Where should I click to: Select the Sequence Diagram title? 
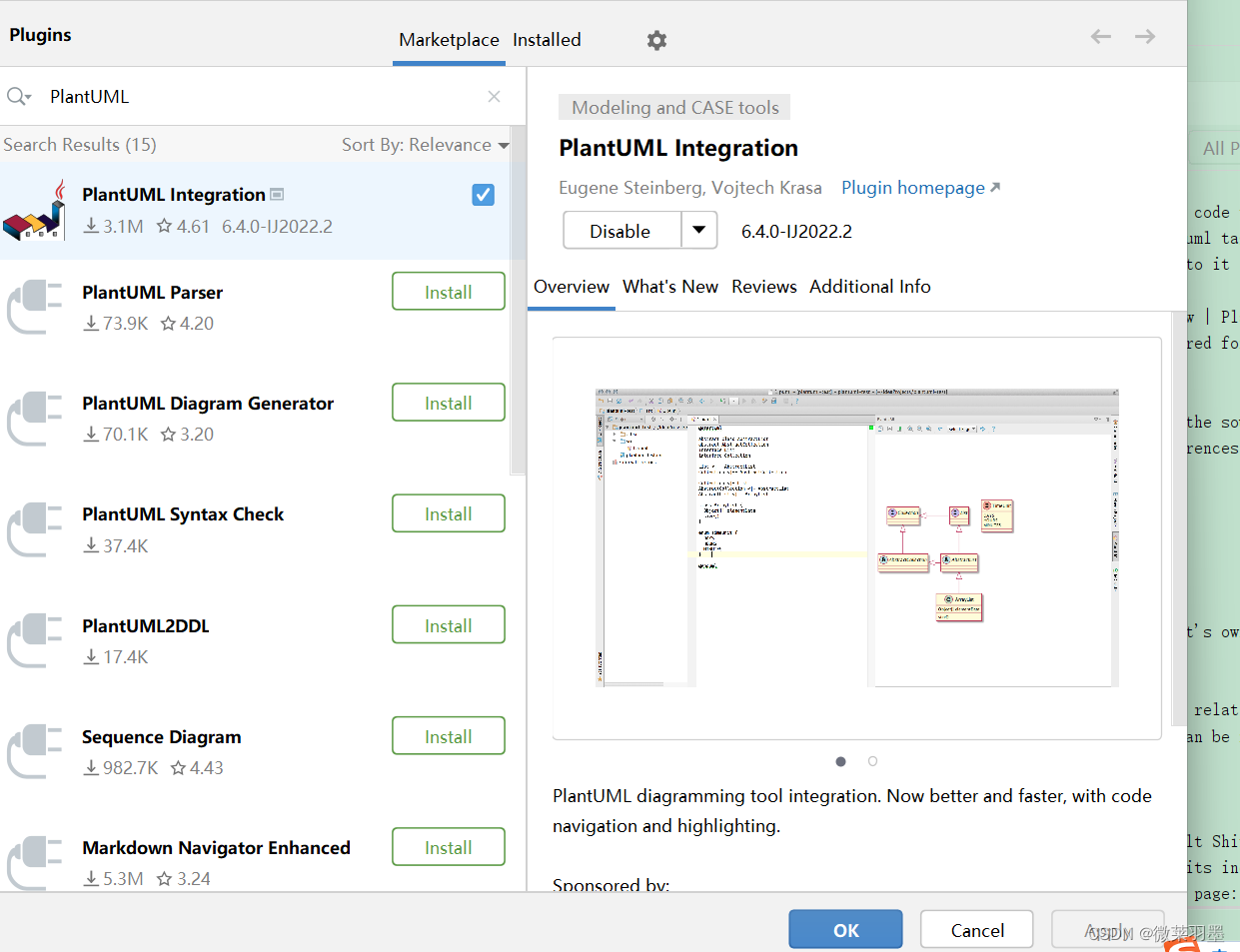tap(162, 737)
